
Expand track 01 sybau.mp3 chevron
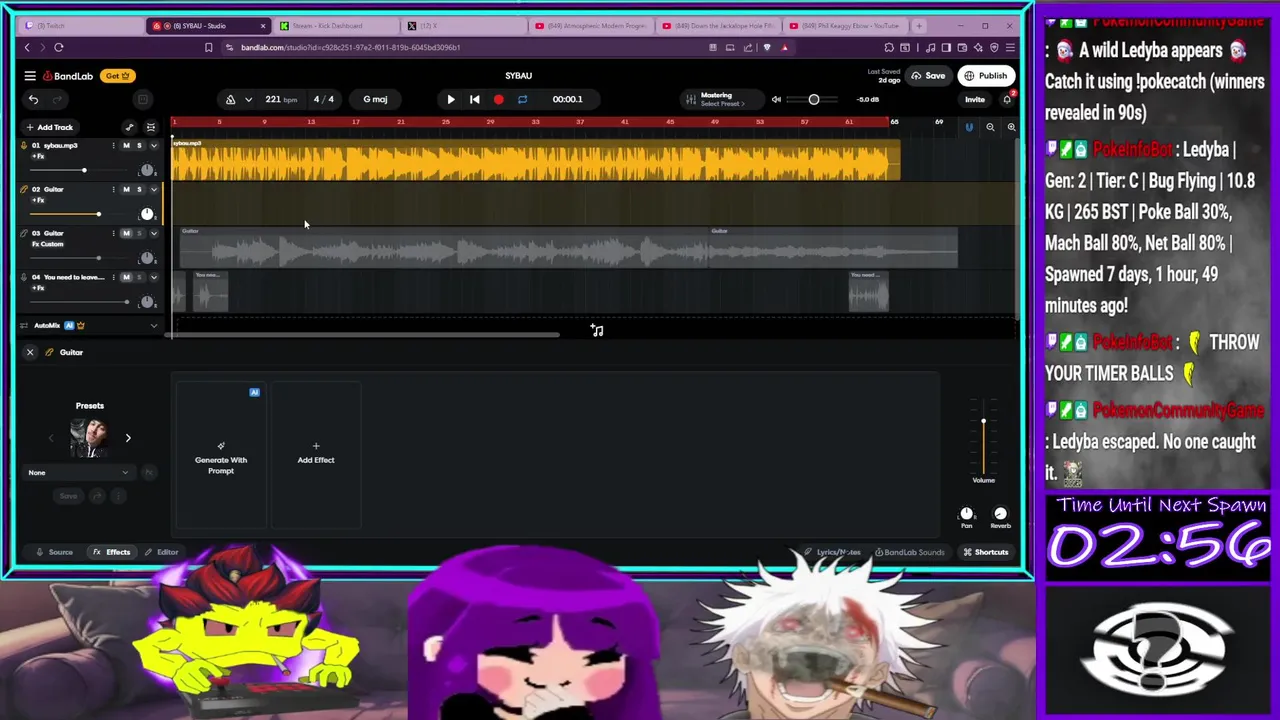(x=153, y=146)
